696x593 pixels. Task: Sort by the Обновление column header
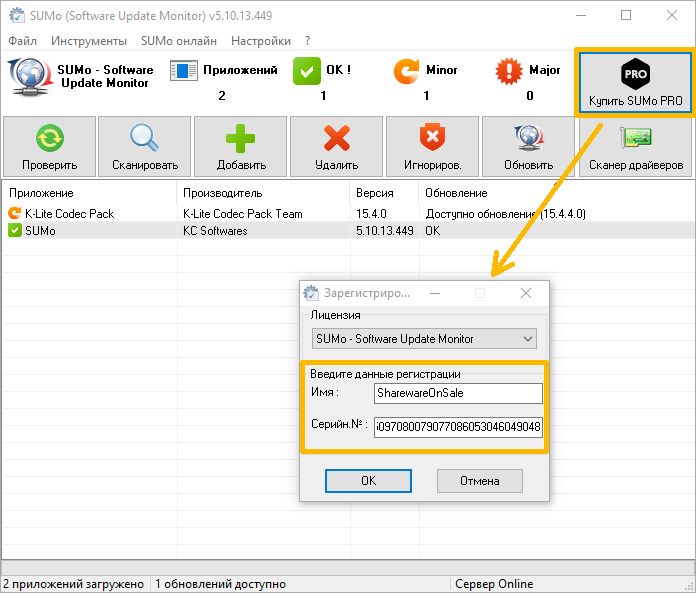point(456,193)
